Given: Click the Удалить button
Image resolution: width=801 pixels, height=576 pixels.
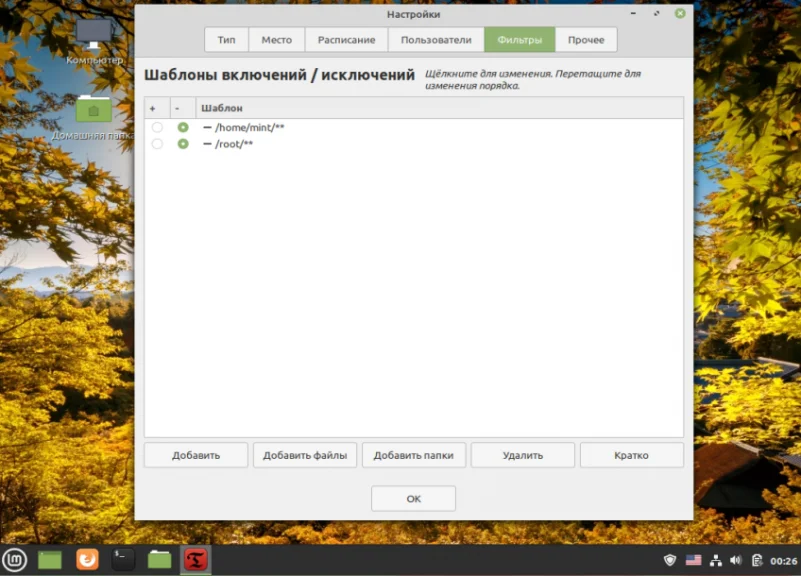Looking at the screenshot, I should [523, 455].
